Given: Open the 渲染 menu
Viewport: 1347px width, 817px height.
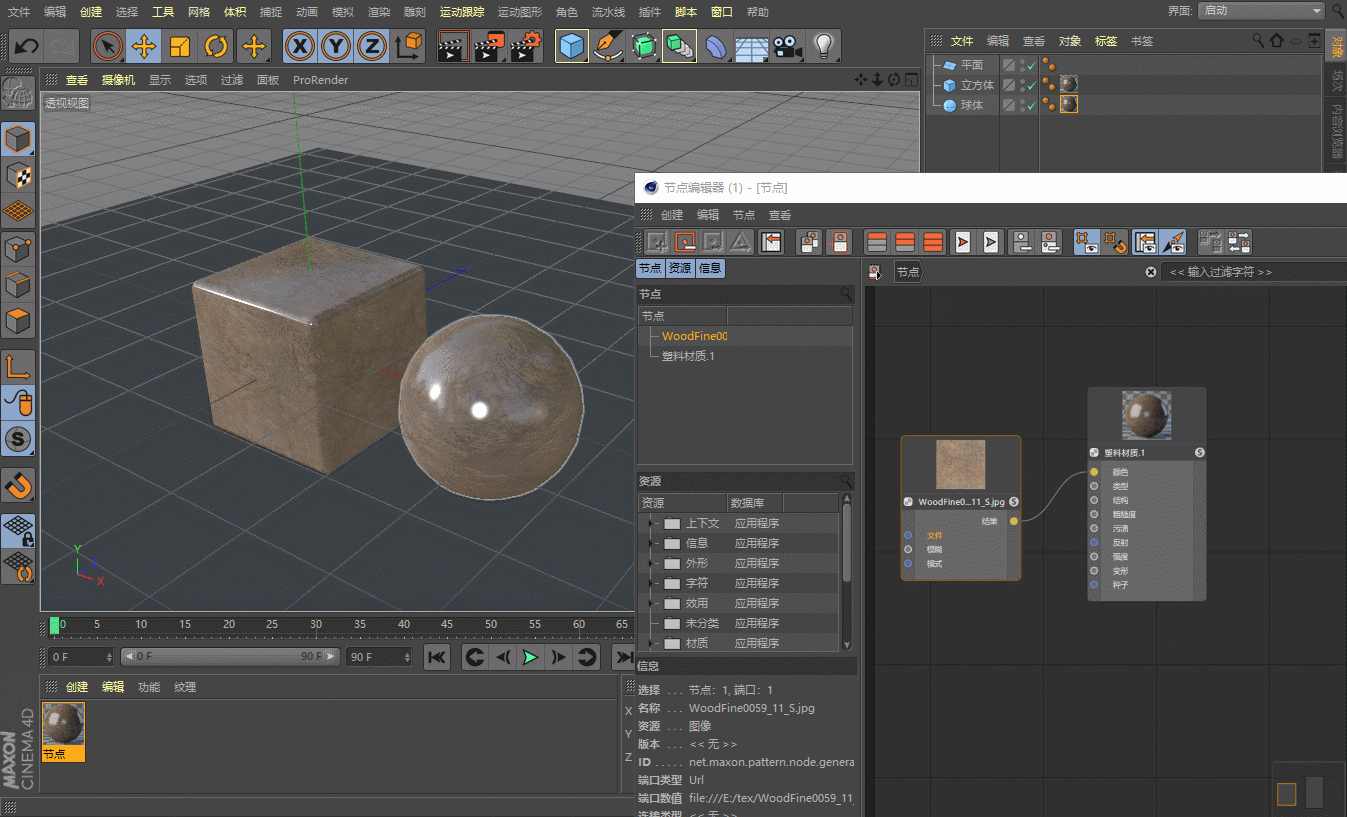Looking at the screenshot, I should pyautogui.click(x=379, y=12).
